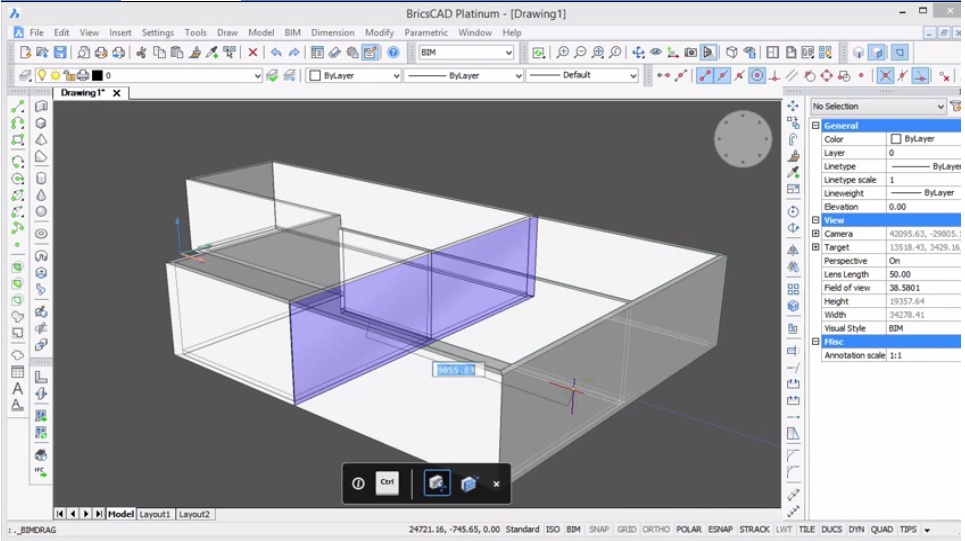Open Print Preview from toolbar

pos(83,52)
